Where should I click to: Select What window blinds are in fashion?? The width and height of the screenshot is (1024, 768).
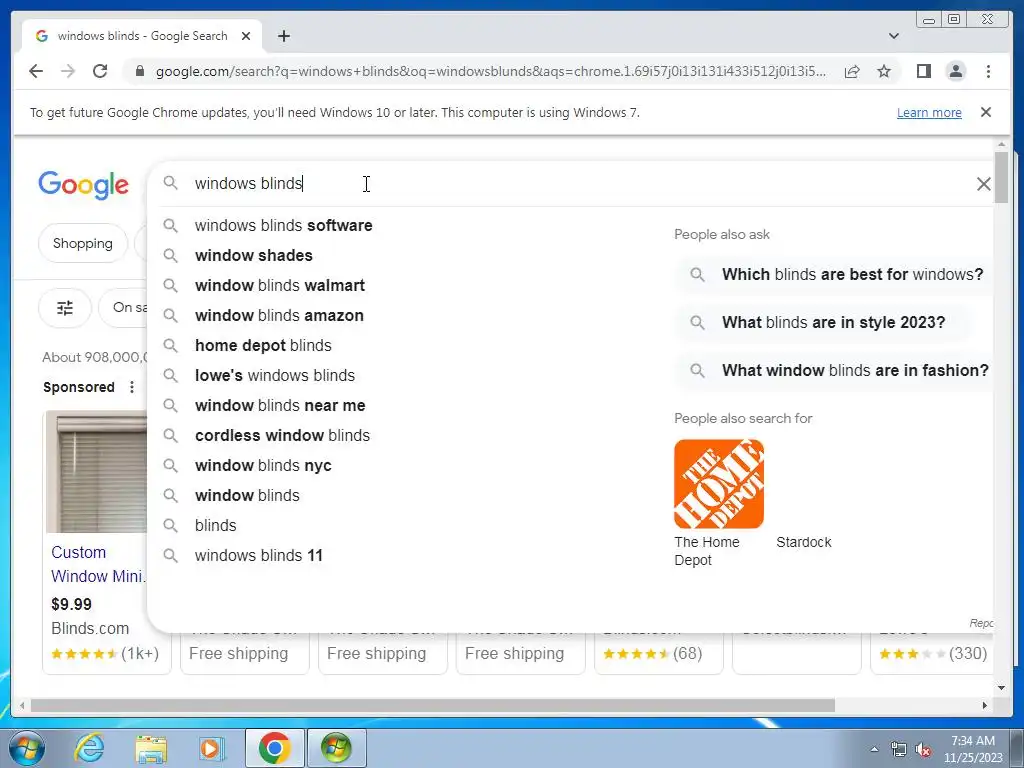pos(836,370)
